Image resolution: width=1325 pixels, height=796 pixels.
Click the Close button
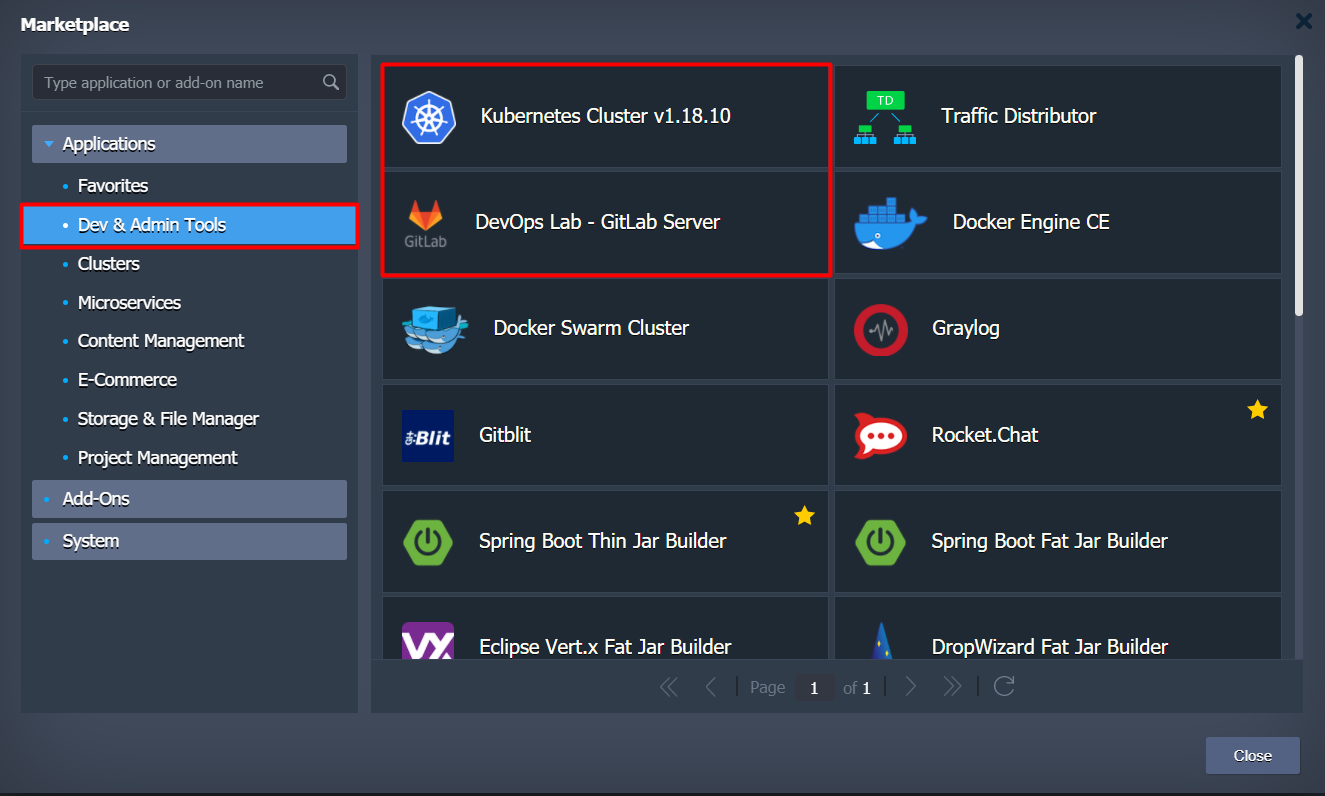[x=1252, y=755]
